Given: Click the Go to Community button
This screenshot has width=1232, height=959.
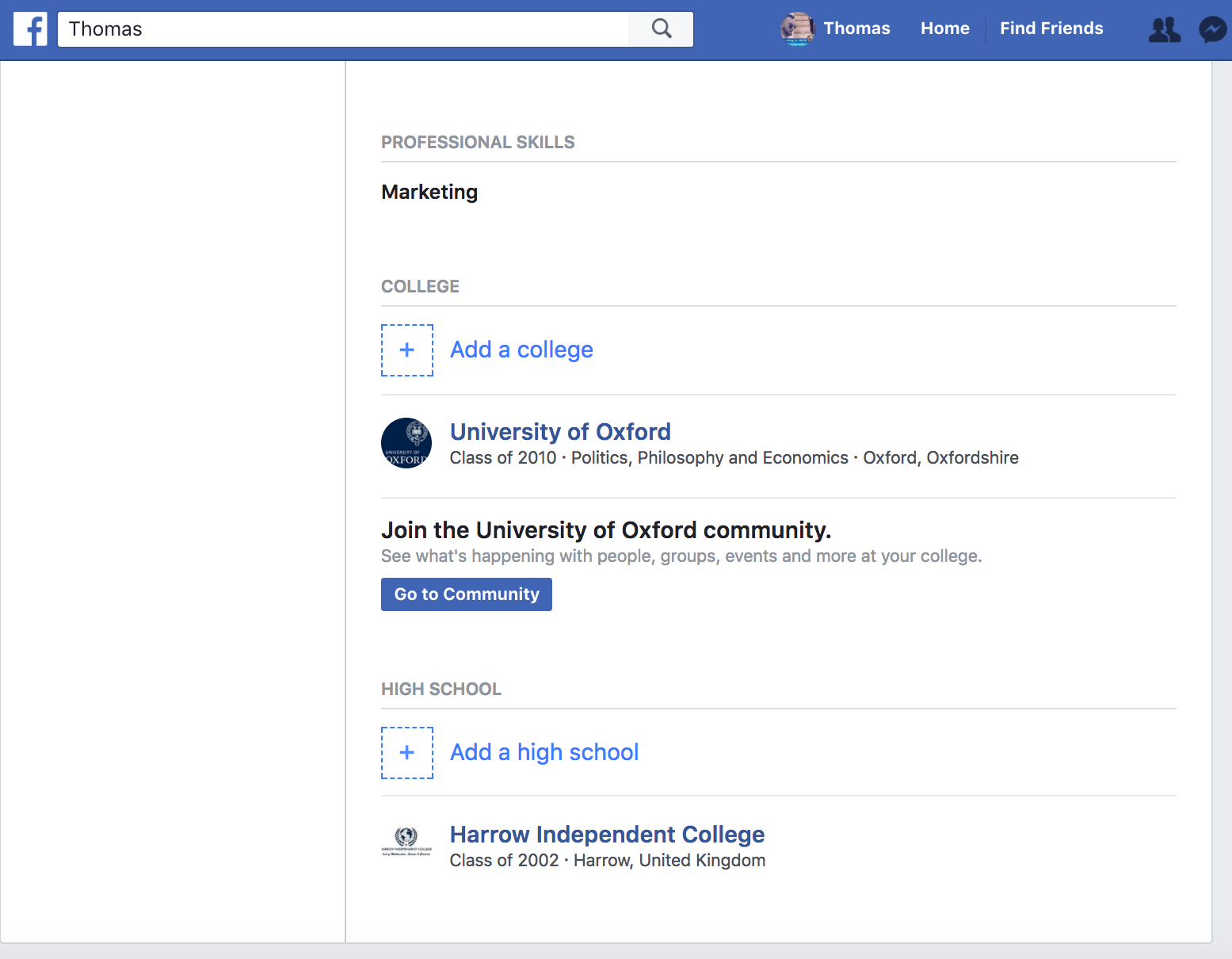Looking at the screenshot, I should (467, 594).
